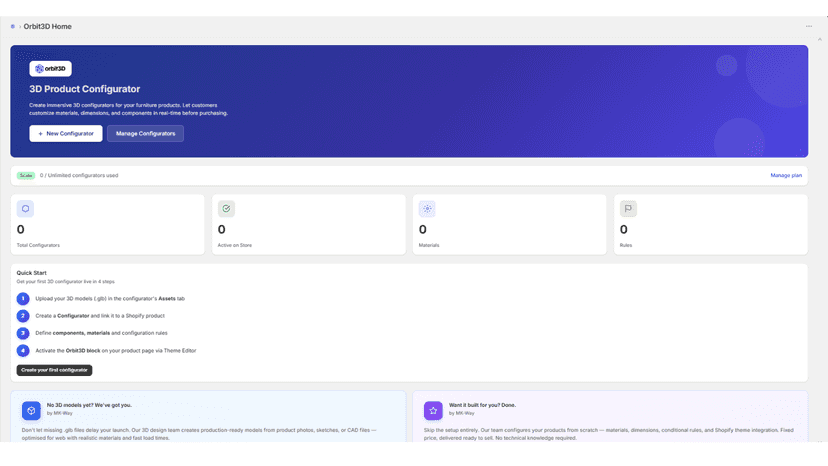Click the Active on Store checkmark icon
Viewport: 828px width, 466px height.
[226, 209]
